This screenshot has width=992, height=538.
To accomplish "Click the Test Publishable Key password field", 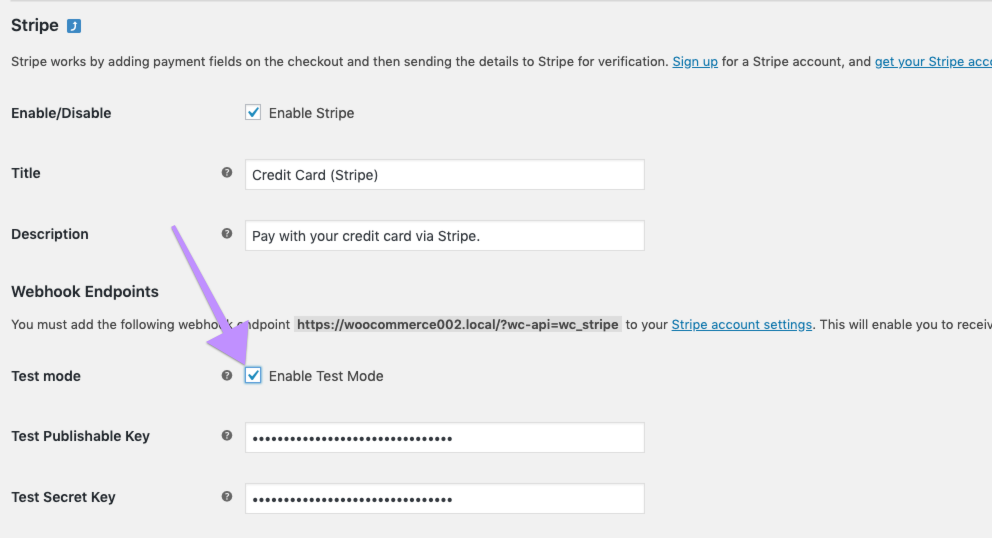I will click(444, 438).
